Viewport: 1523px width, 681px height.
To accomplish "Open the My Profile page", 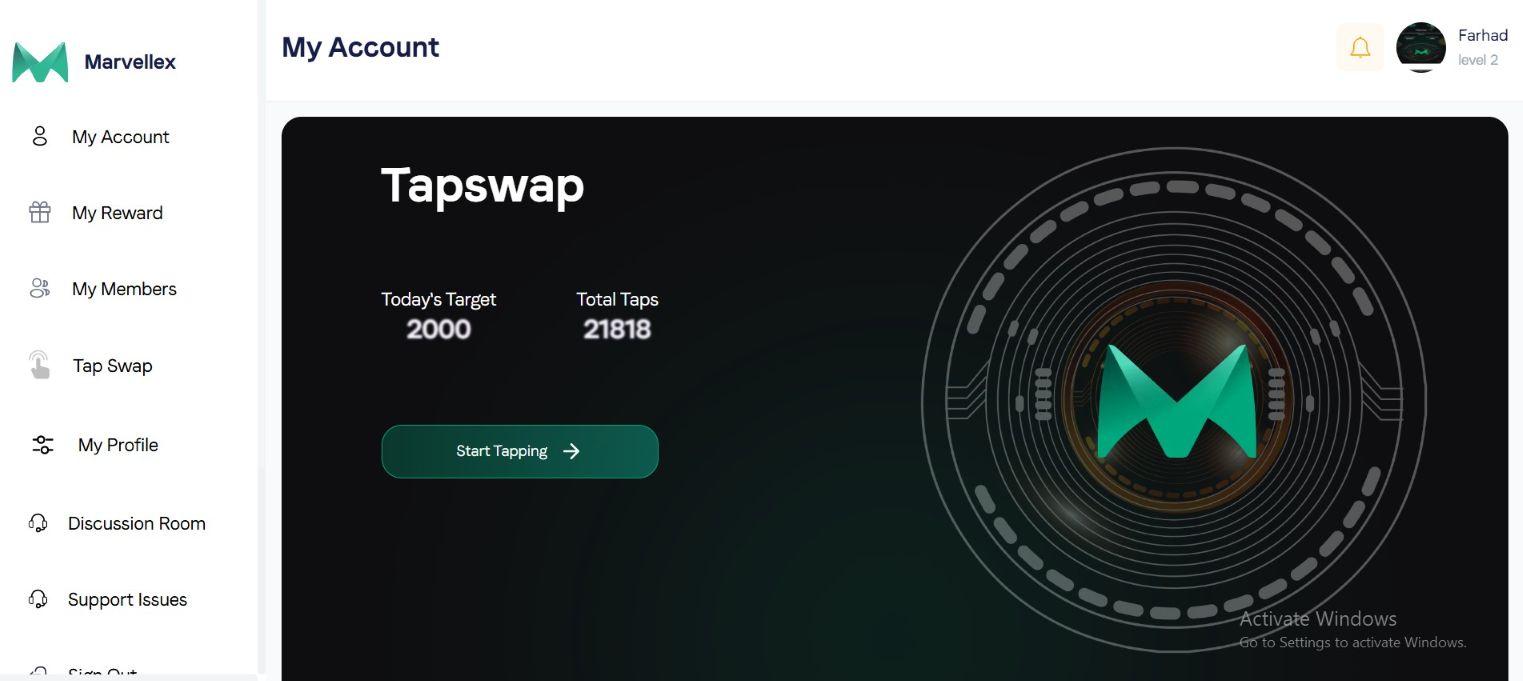I will point(118,445).
